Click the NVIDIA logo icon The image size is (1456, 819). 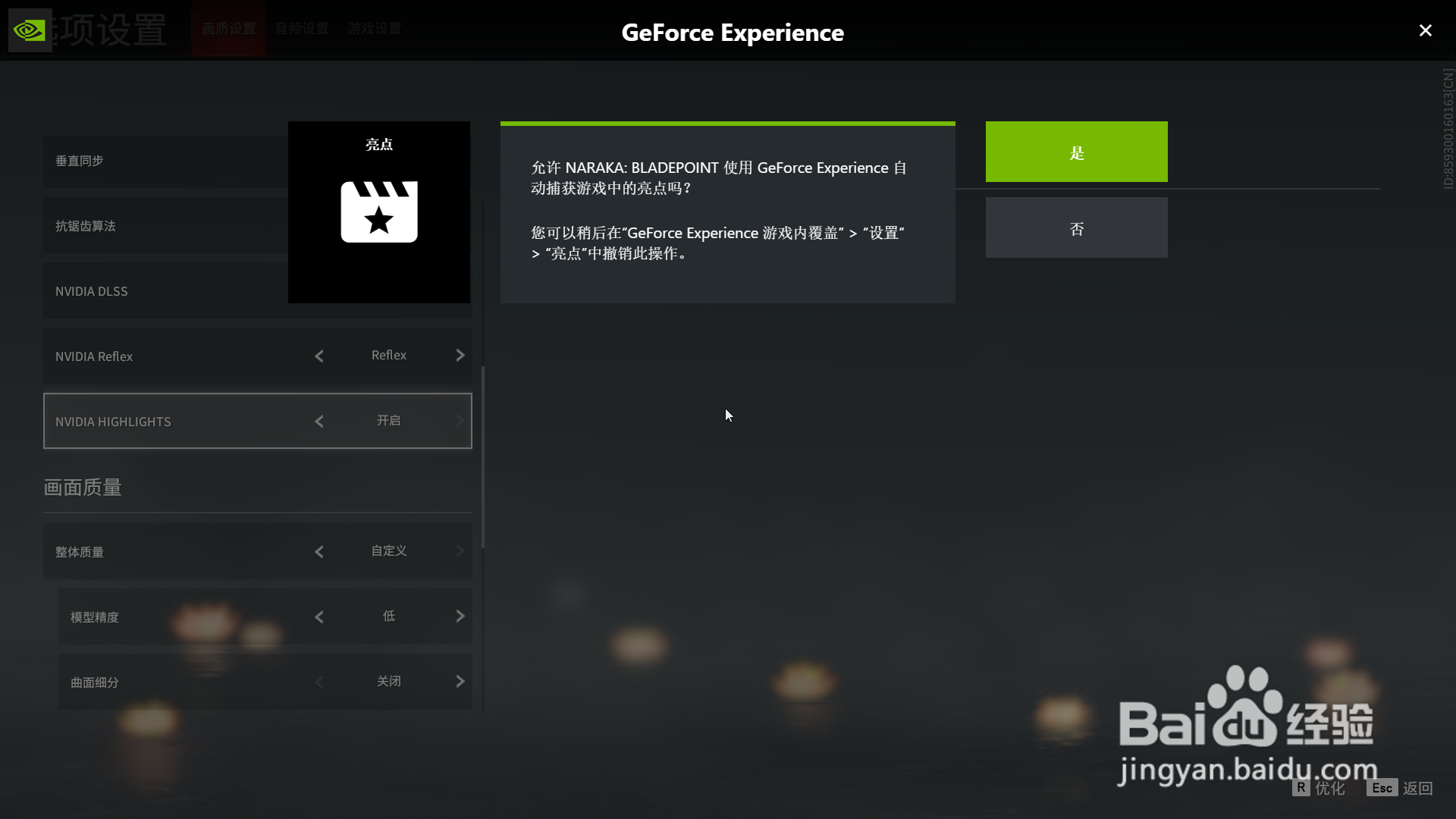(x=30, y=30)
